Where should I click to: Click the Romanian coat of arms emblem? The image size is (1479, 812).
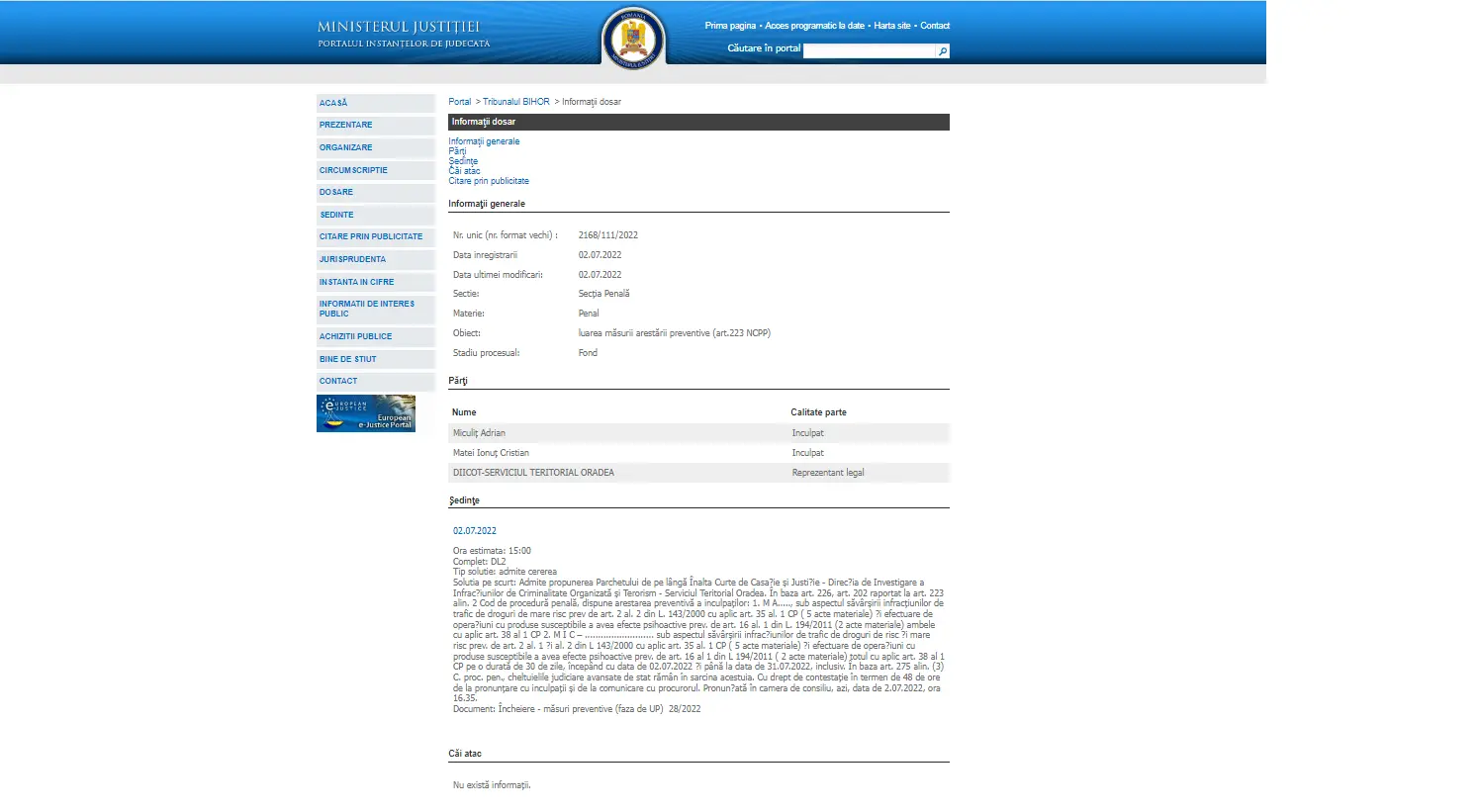click(x=633, y=39)
